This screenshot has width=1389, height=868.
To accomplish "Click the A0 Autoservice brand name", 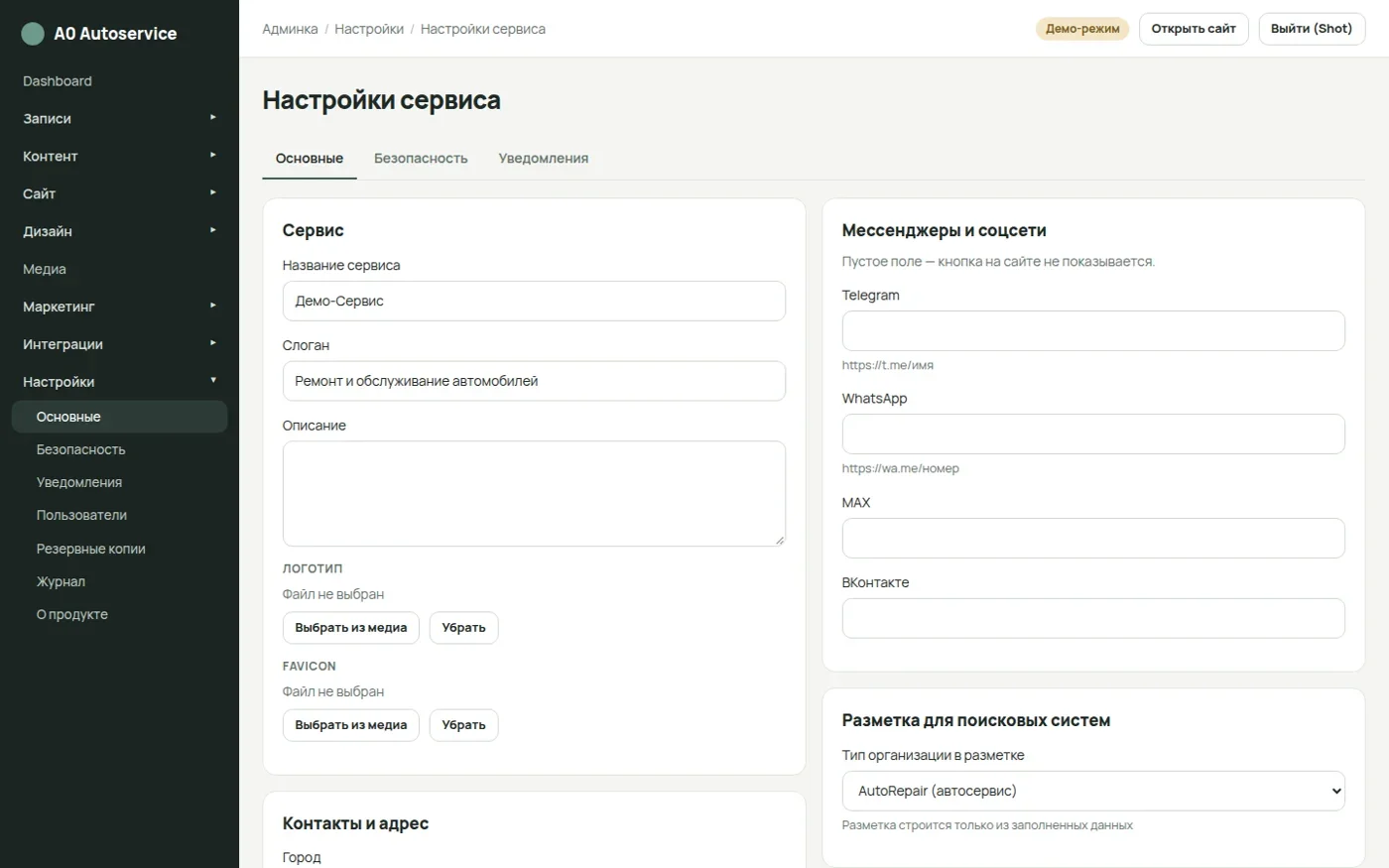I will pos(115,34).
